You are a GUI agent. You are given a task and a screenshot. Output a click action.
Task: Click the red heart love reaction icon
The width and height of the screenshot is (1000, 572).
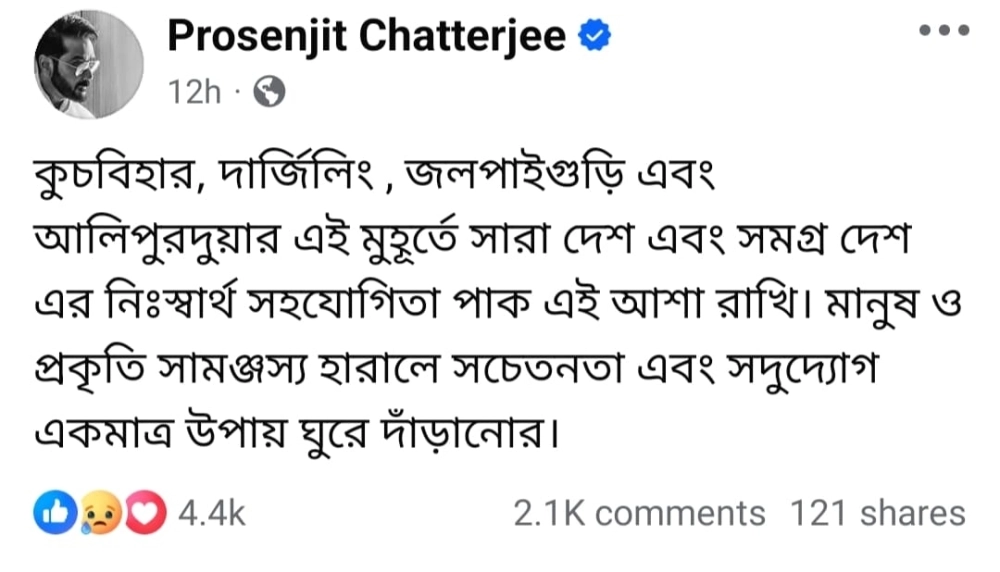pyautogui.click(x=146, y=514)
